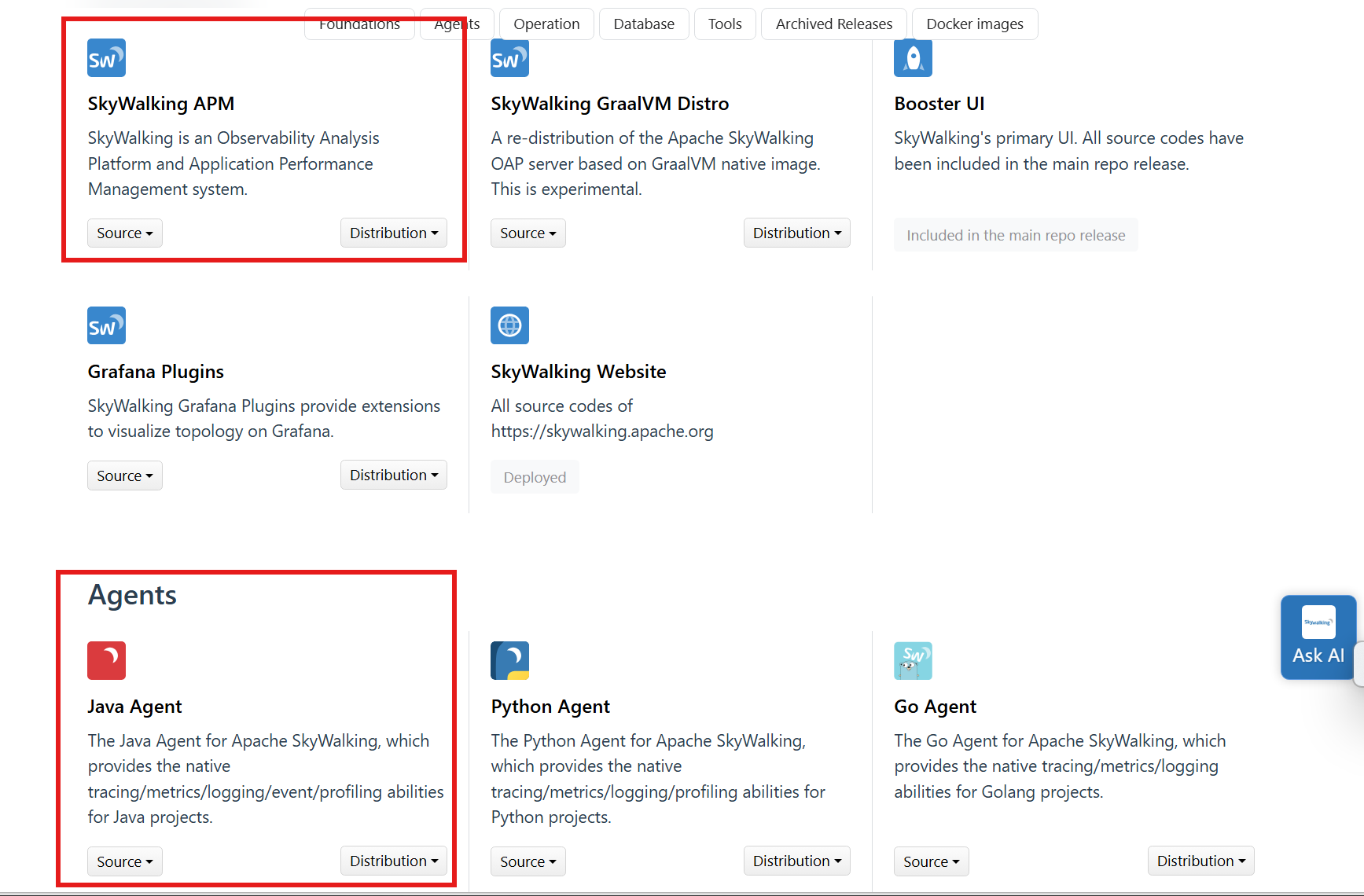Click 'Included in the main repo release' button
The width and height of the screenshot is (1364, 896).
tap(1016, 235)
